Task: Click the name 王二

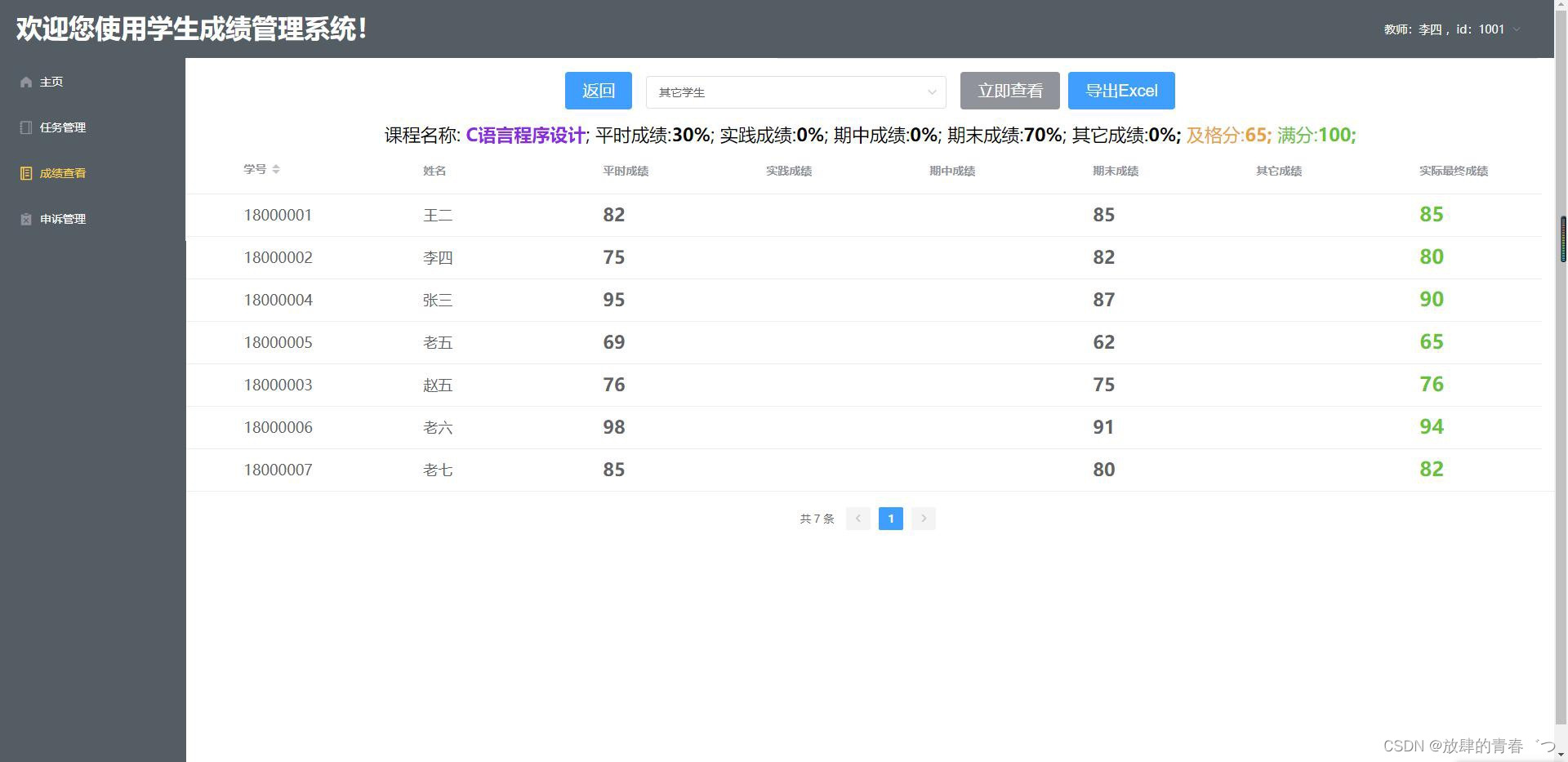Action: (x=438, y=215)
